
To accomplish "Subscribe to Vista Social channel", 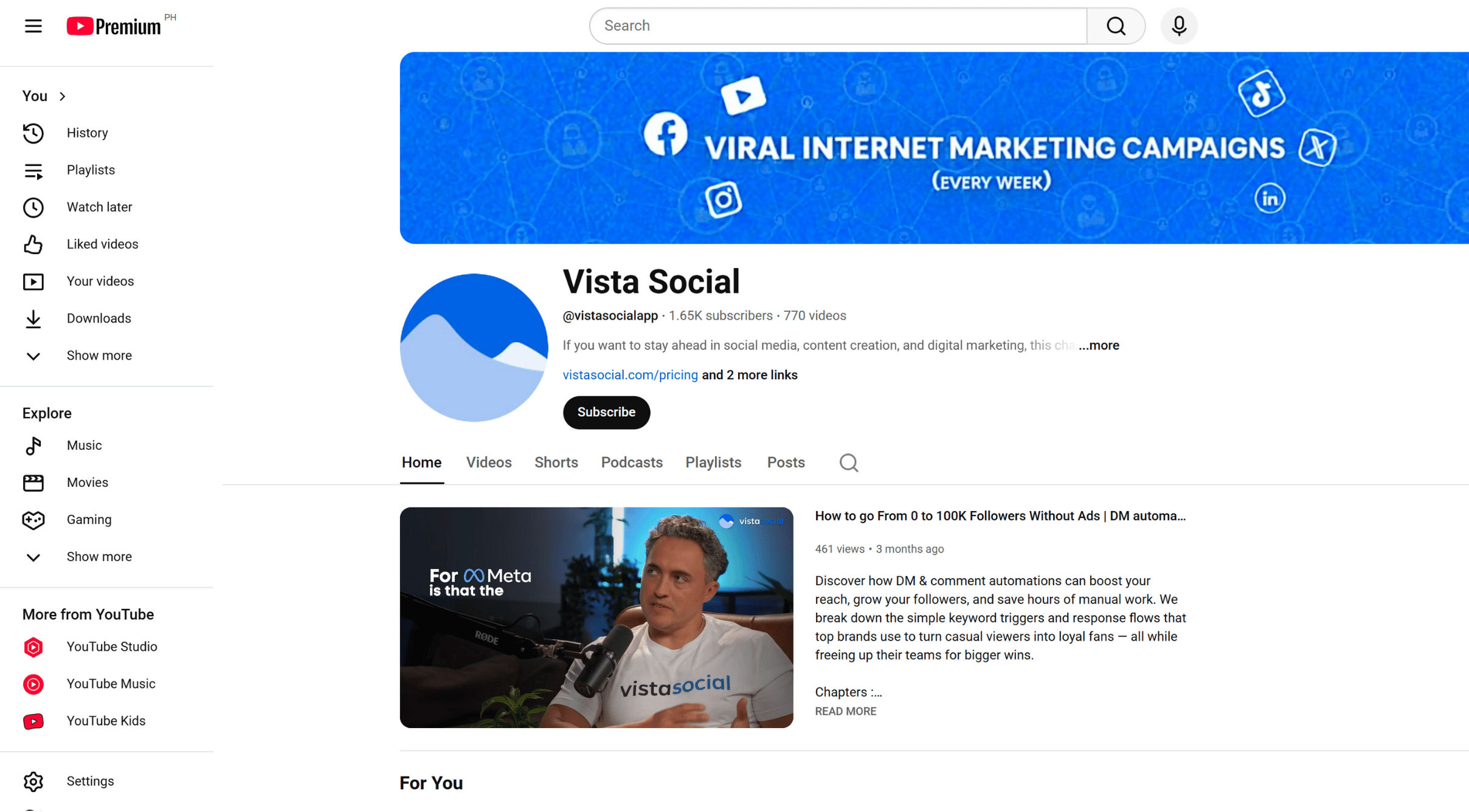I will point(606,413).
